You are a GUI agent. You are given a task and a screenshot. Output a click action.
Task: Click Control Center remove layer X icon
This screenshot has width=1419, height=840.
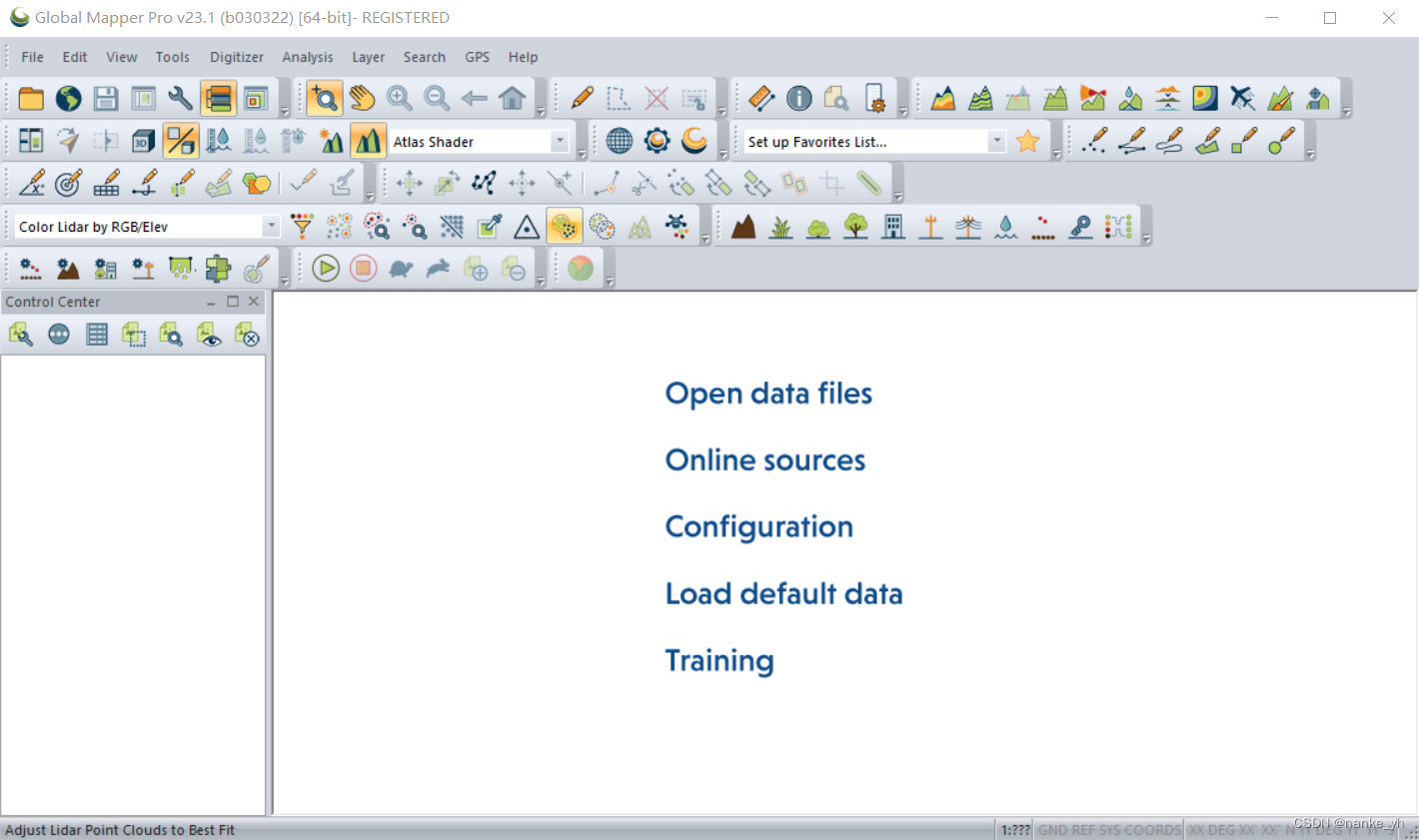247,335
